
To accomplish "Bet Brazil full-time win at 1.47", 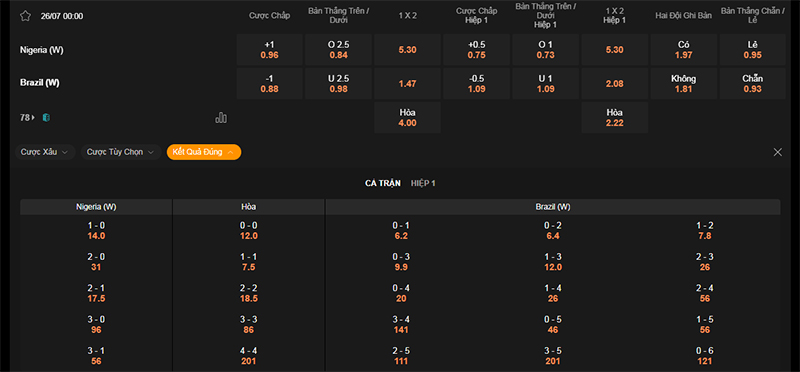I will [x=407, y=84].
